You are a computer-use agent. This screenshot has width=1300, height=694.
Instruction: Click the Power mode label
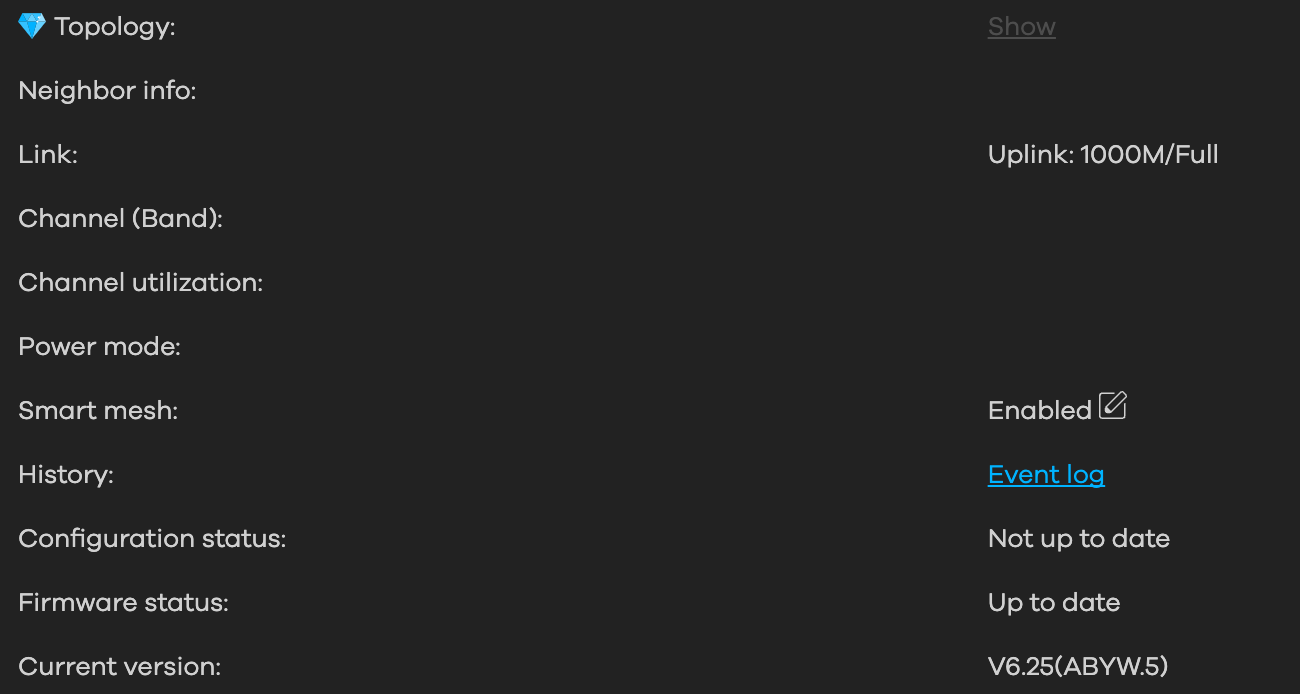(x=100, y=347)
